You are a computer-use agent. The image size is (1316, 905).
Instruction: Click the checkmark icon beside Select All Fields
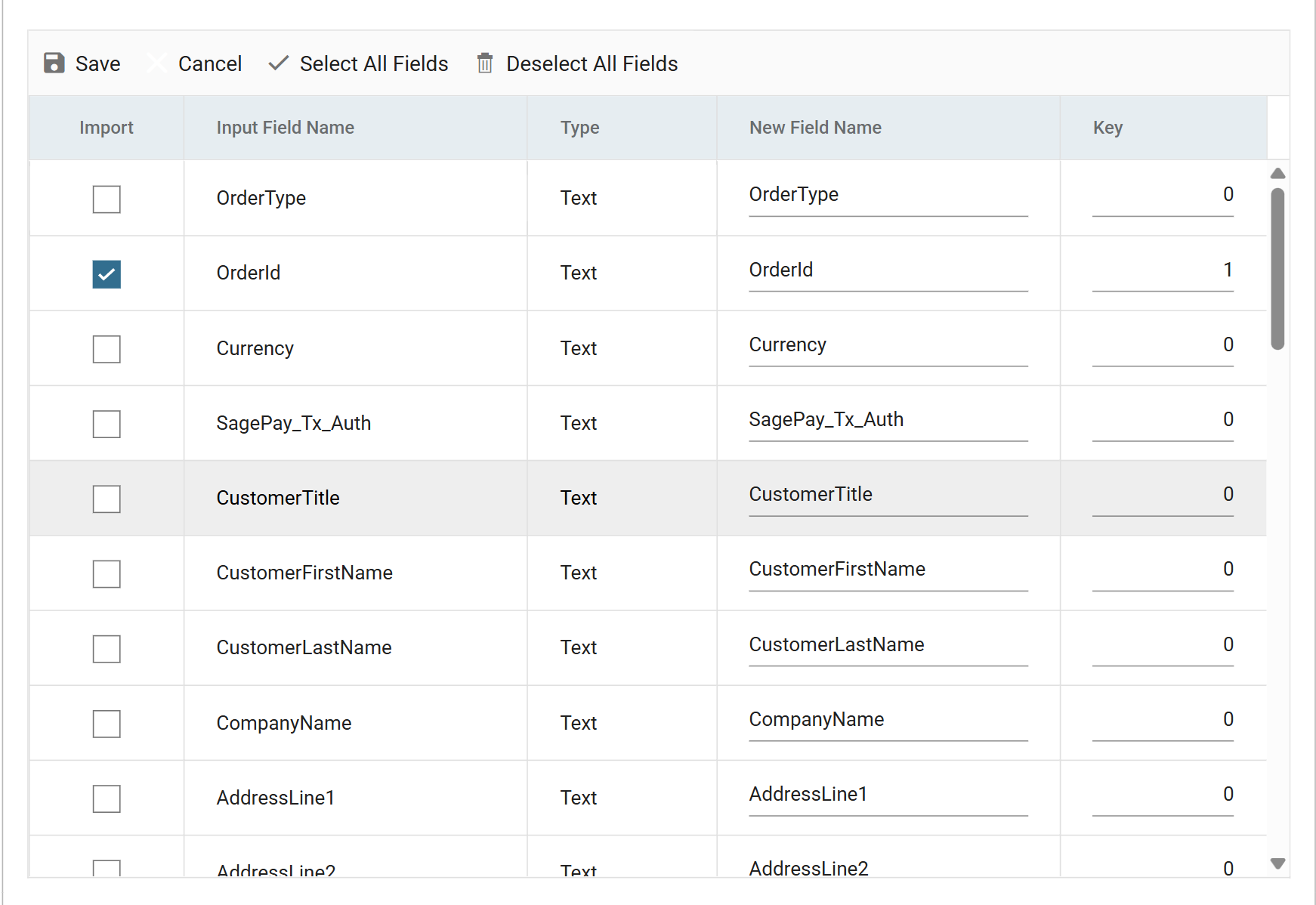pos(279,63)
